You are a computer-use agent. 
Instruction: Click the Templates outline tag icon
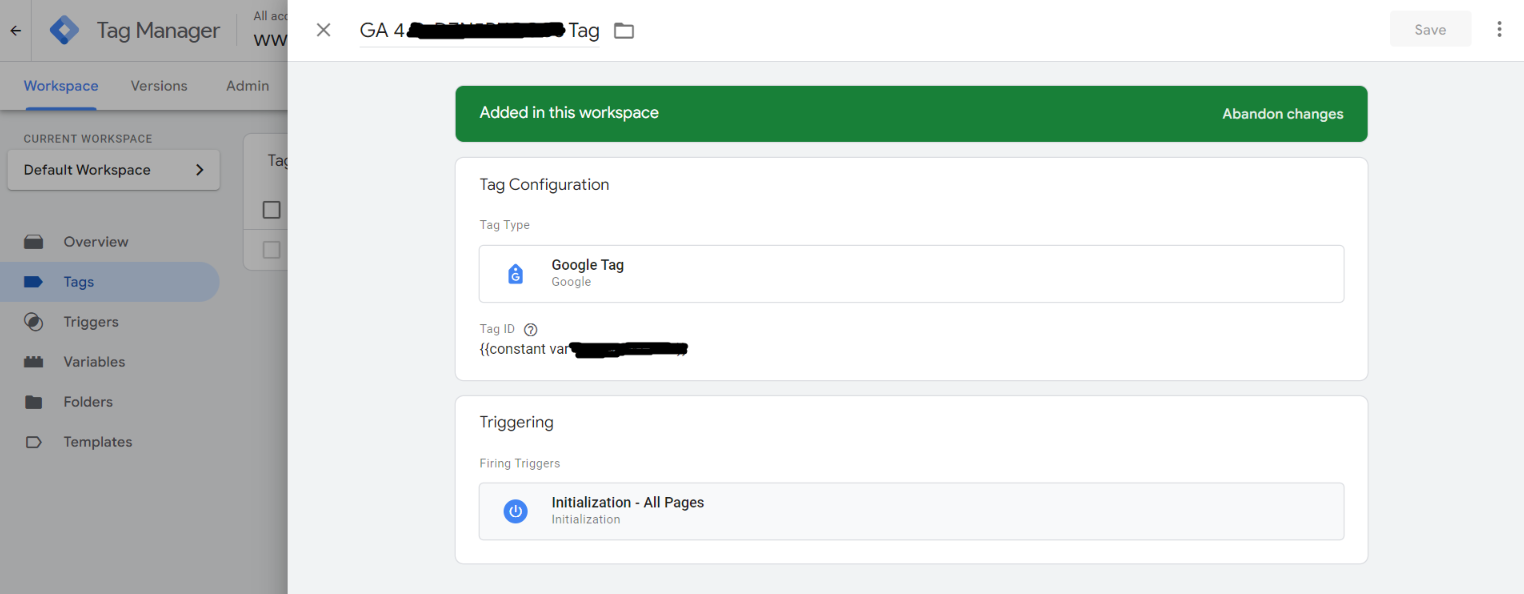click(33, 442)
